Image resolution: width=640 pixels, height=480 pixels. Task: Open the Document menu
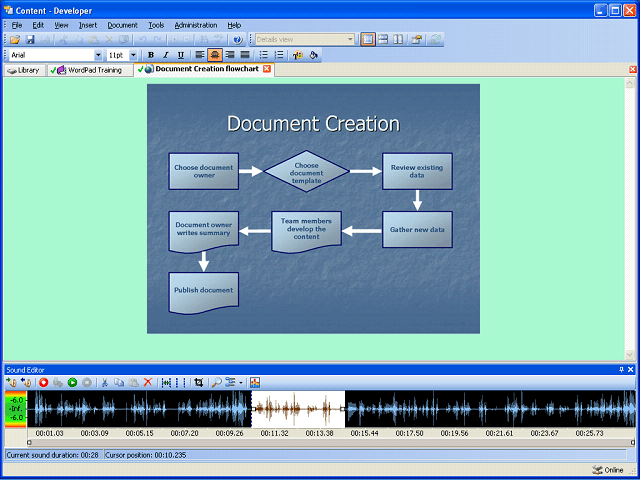click(x=122, y=25)
